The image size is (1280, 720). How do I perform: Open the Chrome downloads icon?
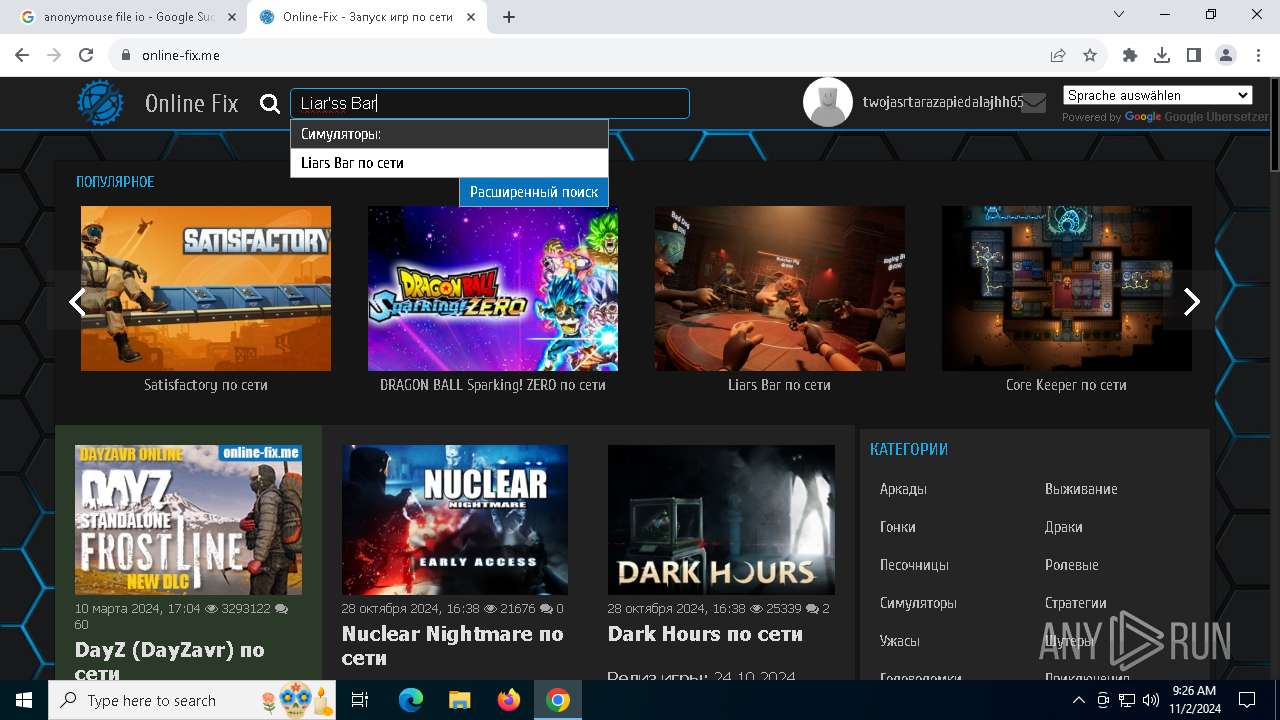(x=1162, y=56)
